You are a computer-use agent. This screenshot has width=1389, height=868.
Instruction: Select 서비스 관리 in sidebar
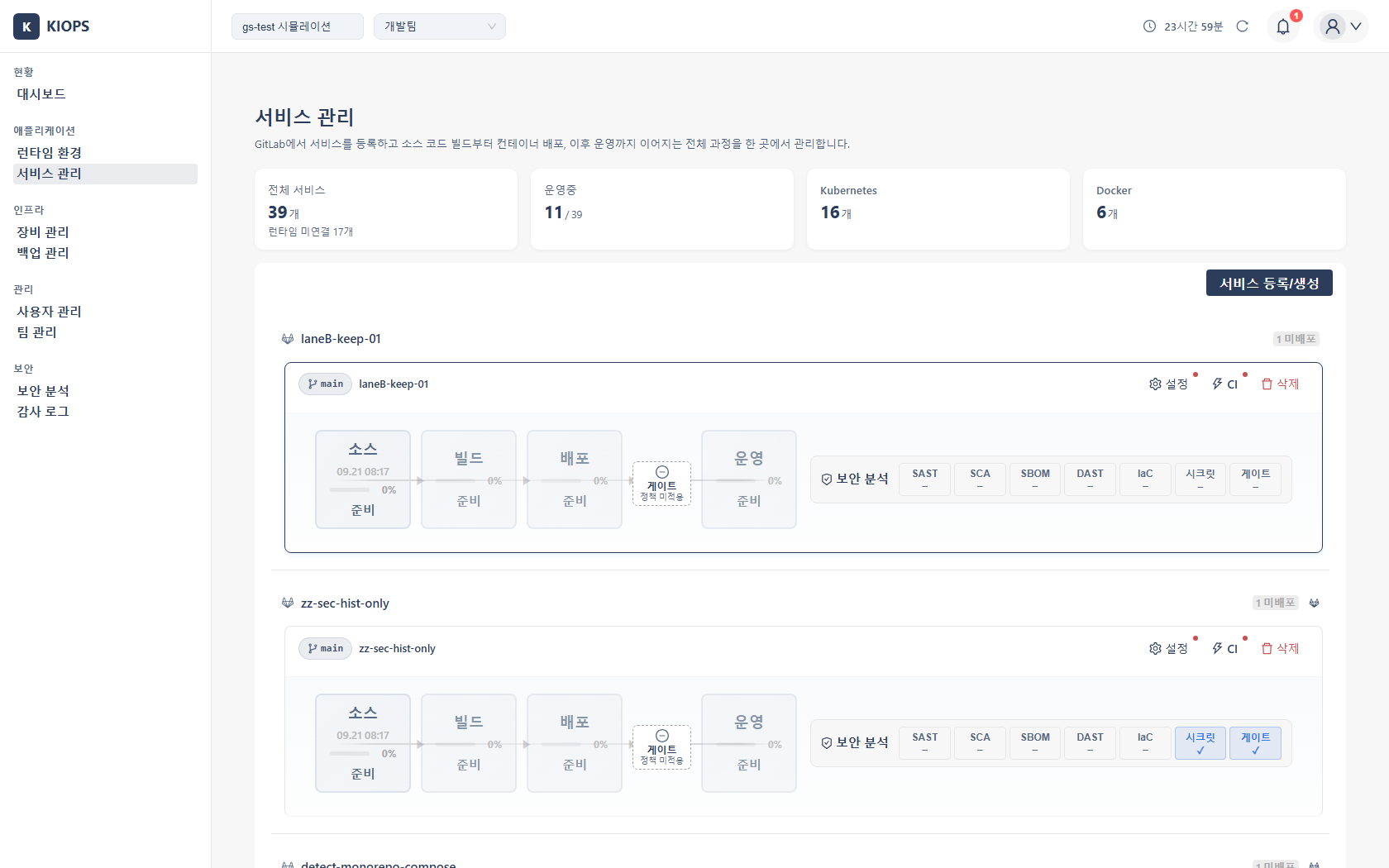[x=105, y=174]
